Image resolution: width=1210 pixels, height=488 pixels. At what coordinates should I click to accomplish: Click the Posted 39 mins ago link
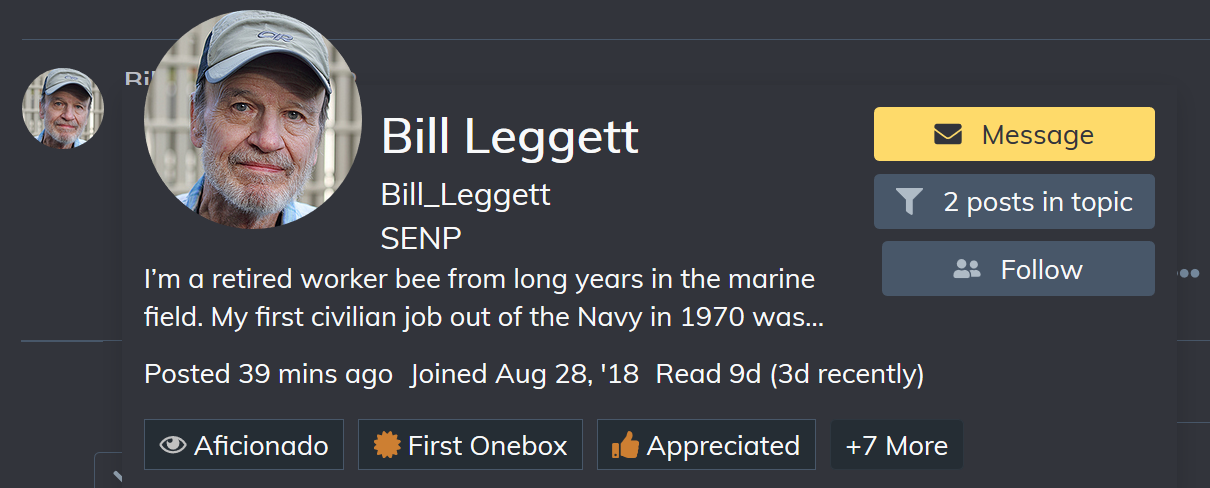[268, 374]
